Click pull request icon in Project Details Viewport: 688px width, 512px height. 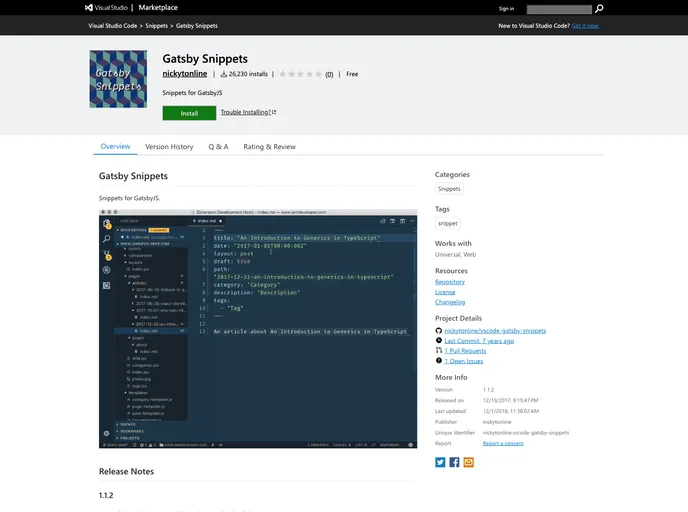point(438,351)
